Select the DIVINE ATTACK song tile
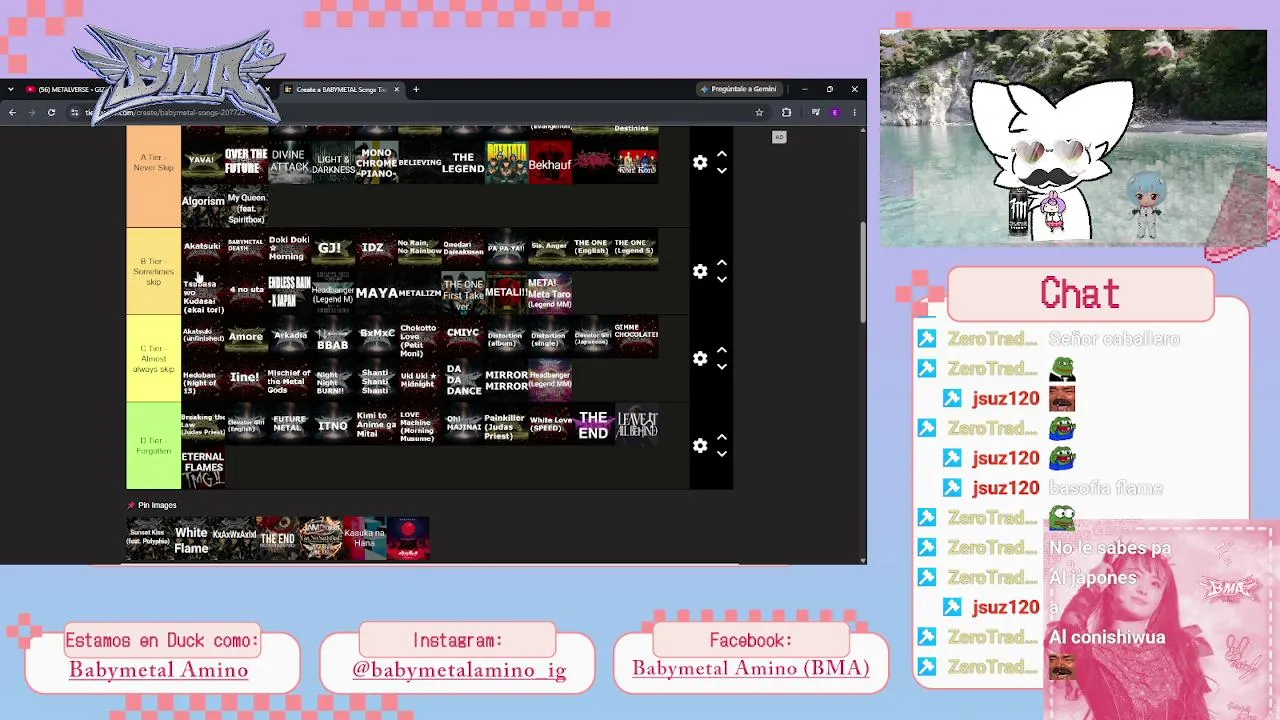Screen dimensions: 1280x720 click(x=289, y=161)
